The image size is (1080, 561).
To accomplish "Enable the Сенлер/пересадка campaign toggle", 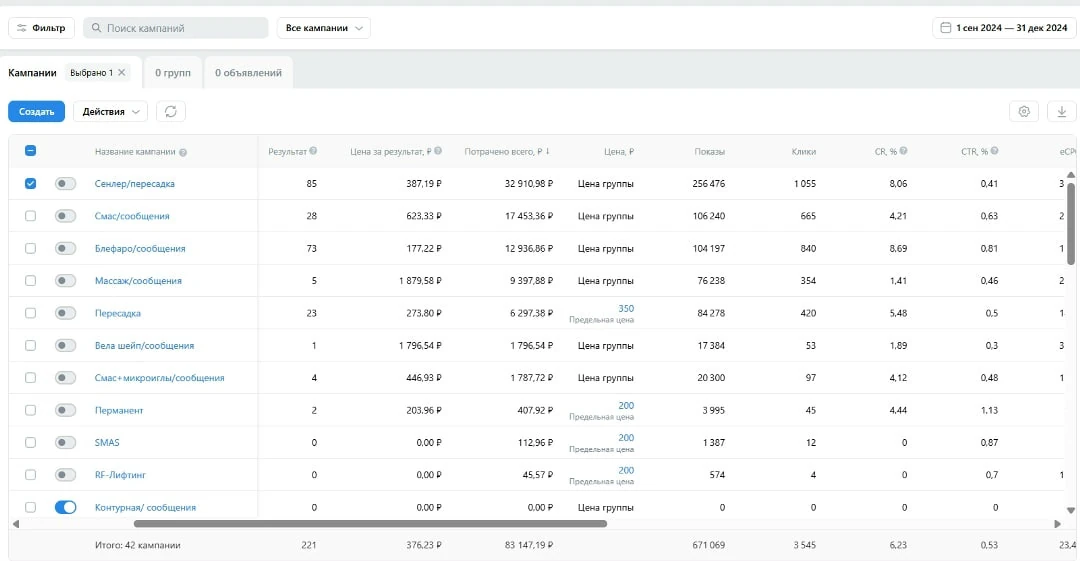I will 65,183.
